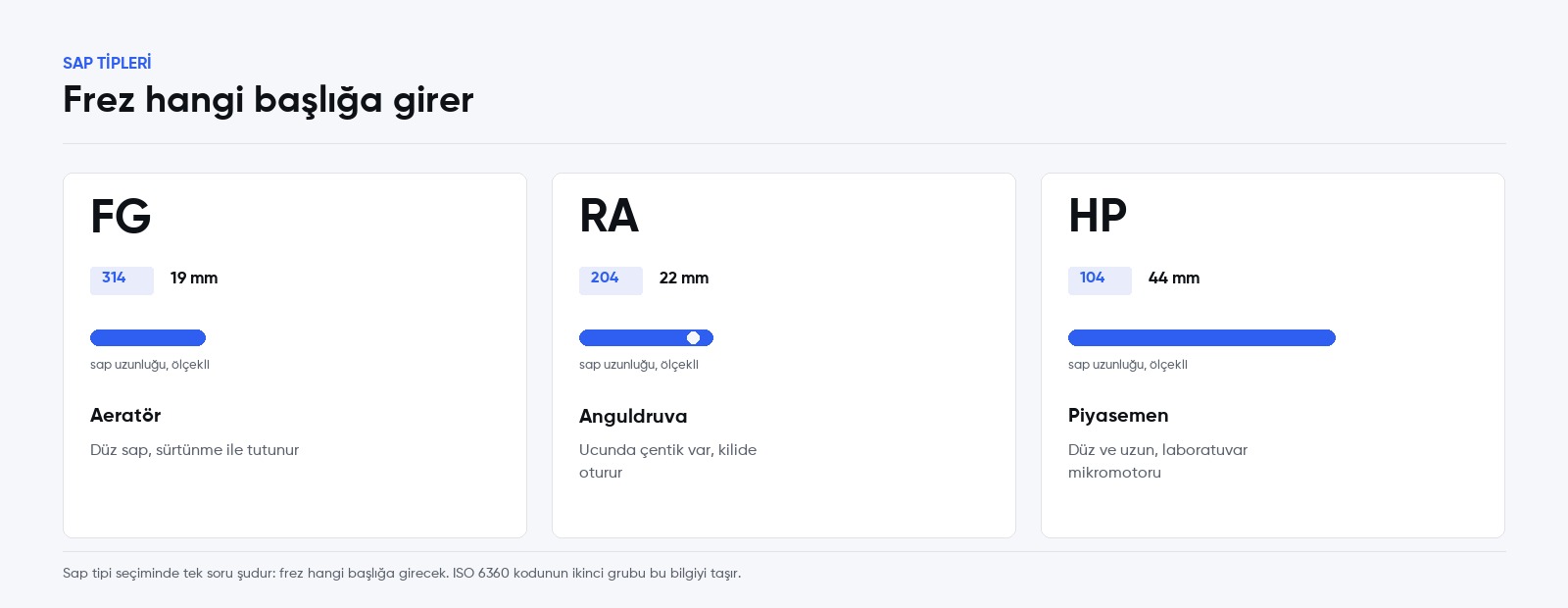
Task: Click the 314 code badge
Action: point(122,280)
